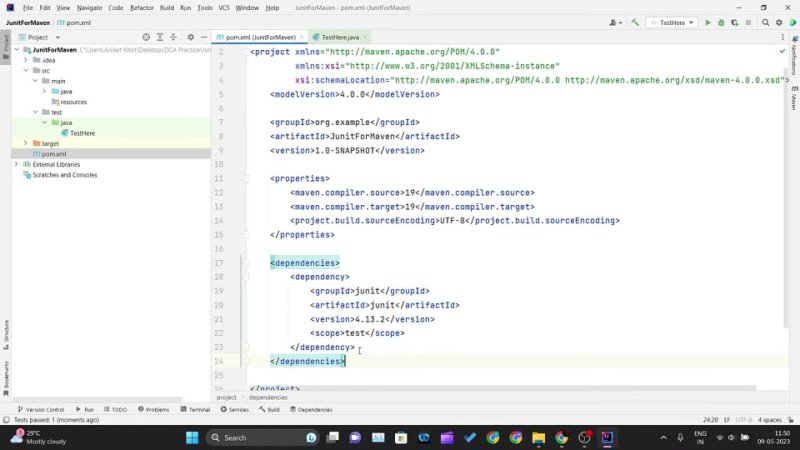Open the Project view selector dropdown
The width and height of the screenshot is (800, 450).
(40, 37)
